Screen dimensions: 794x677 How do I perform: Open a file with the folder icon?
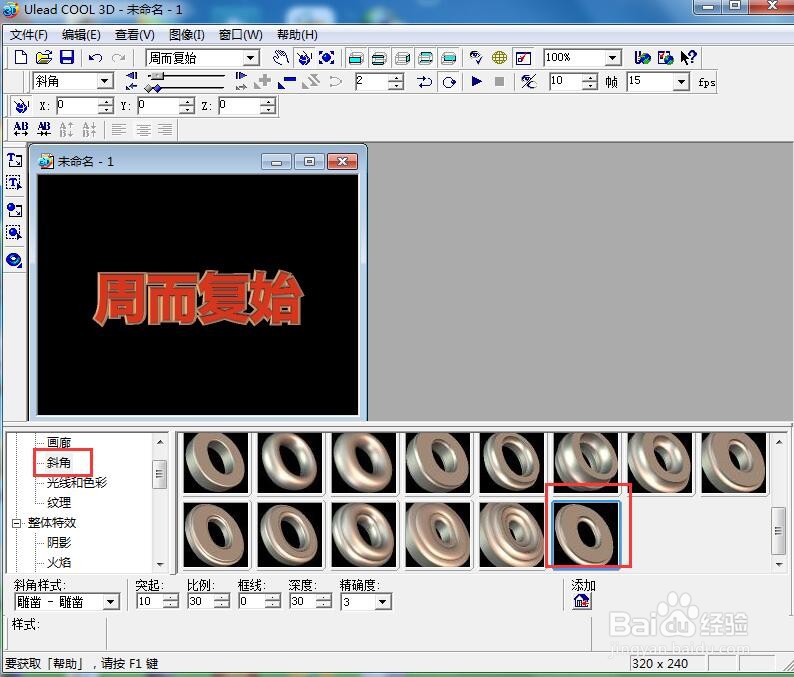44,58
